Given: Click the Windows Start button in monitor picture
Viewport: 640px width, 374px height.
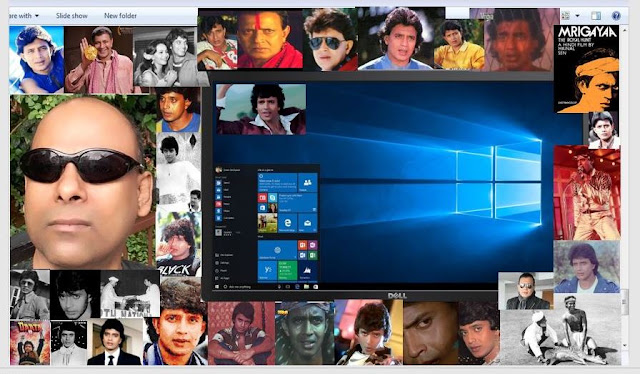Looking at the screenshot, I should 217,287.
